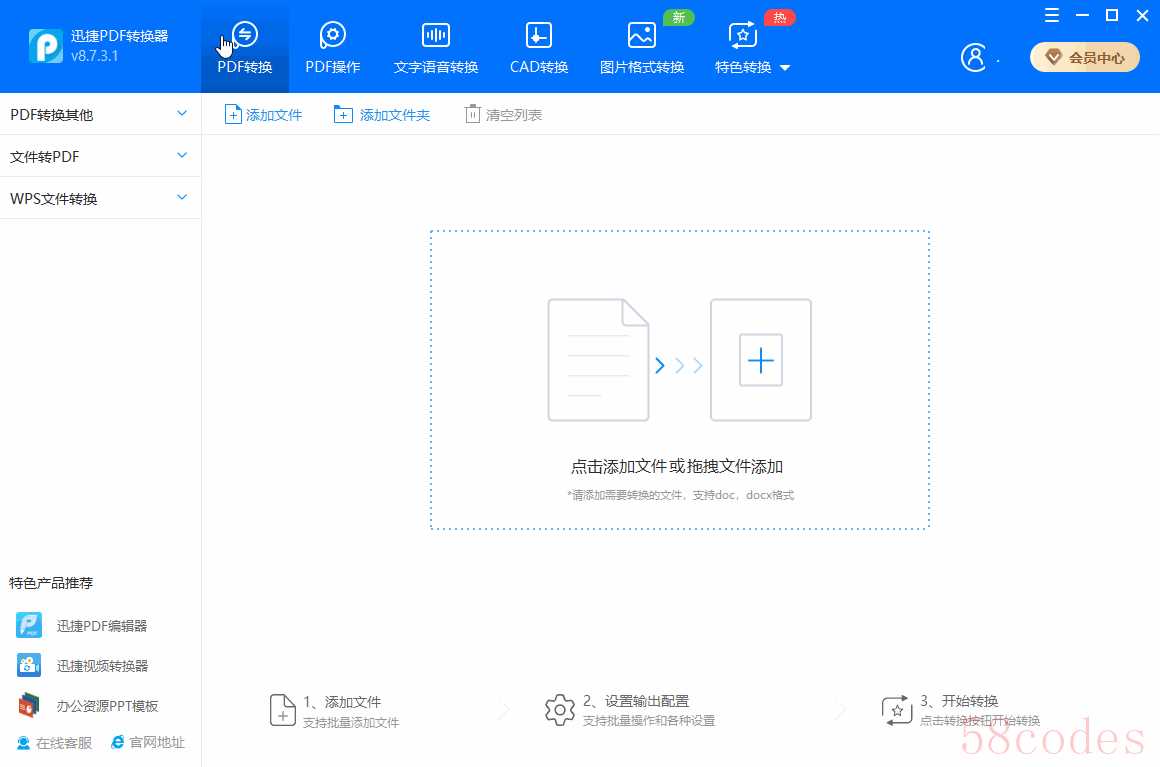Click the 特色产品推荐 heading

point(51,583)
